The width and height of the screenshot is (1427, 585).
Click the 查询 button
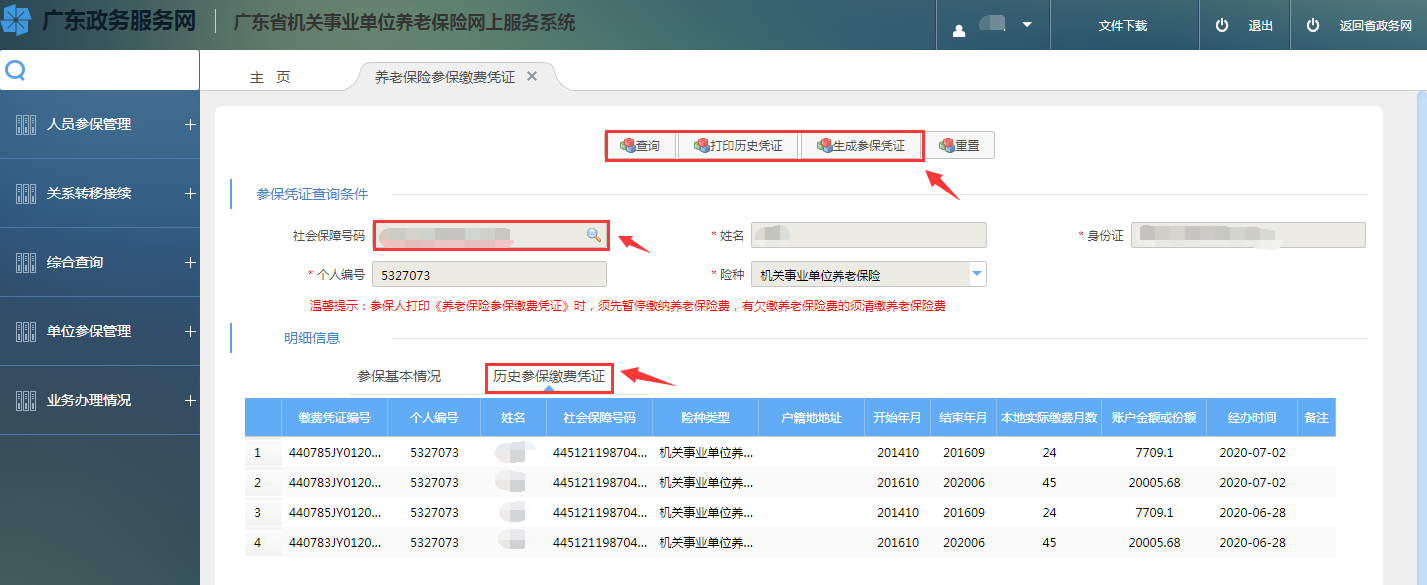[x=640, y=146]
